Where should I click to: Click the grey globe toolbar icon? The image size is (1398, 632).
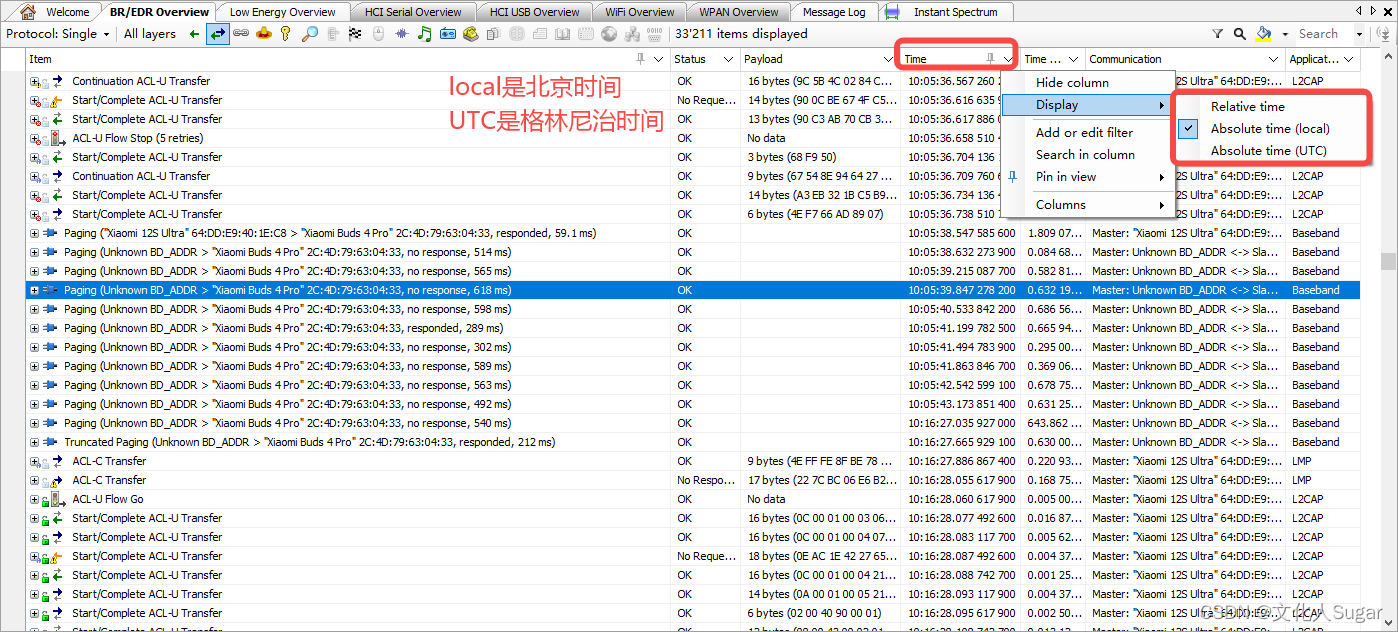click(609, 34)
